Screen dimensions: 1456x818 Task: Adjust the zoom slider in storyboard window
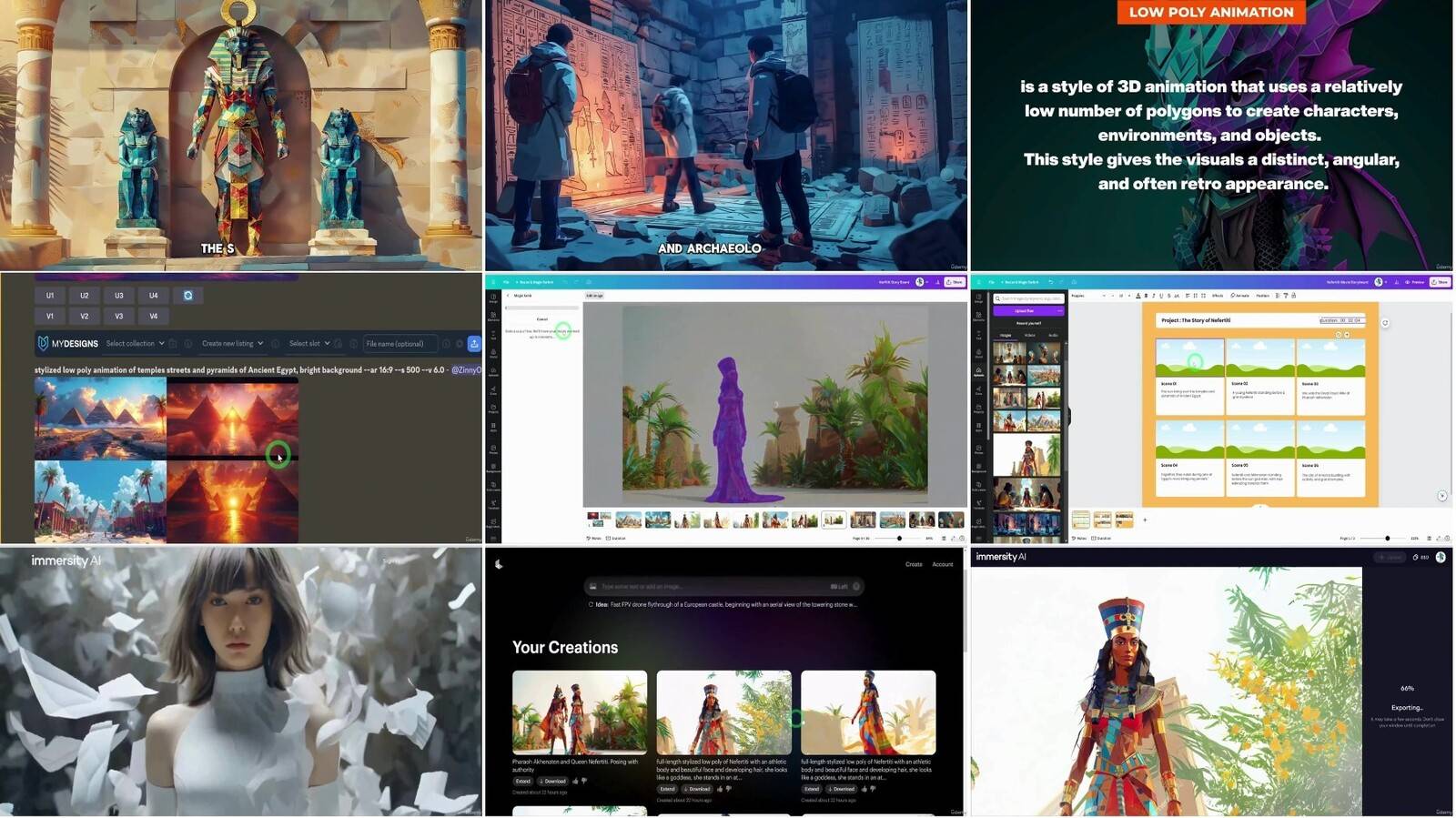tap(1382, 539)
